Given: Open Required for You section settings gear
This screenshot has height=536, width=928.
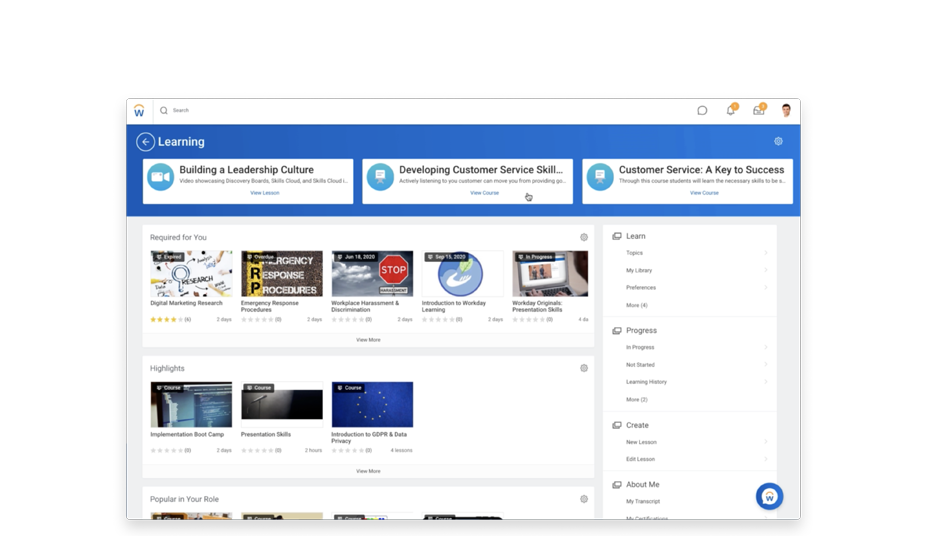Looking at the screenshot, I should [x=584, y=238].
